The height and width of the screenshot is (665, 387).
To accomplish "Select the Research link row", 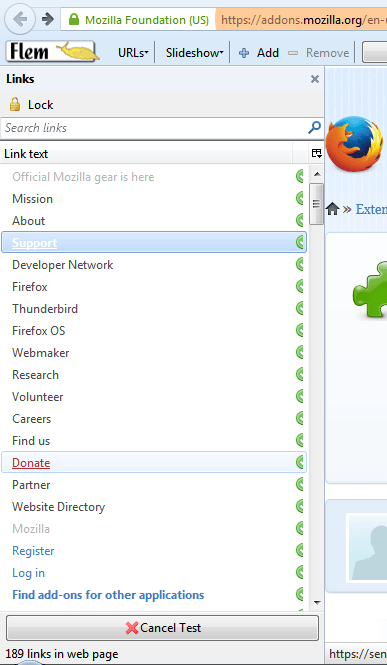I will pyautogui.click(x=154, y=375).
